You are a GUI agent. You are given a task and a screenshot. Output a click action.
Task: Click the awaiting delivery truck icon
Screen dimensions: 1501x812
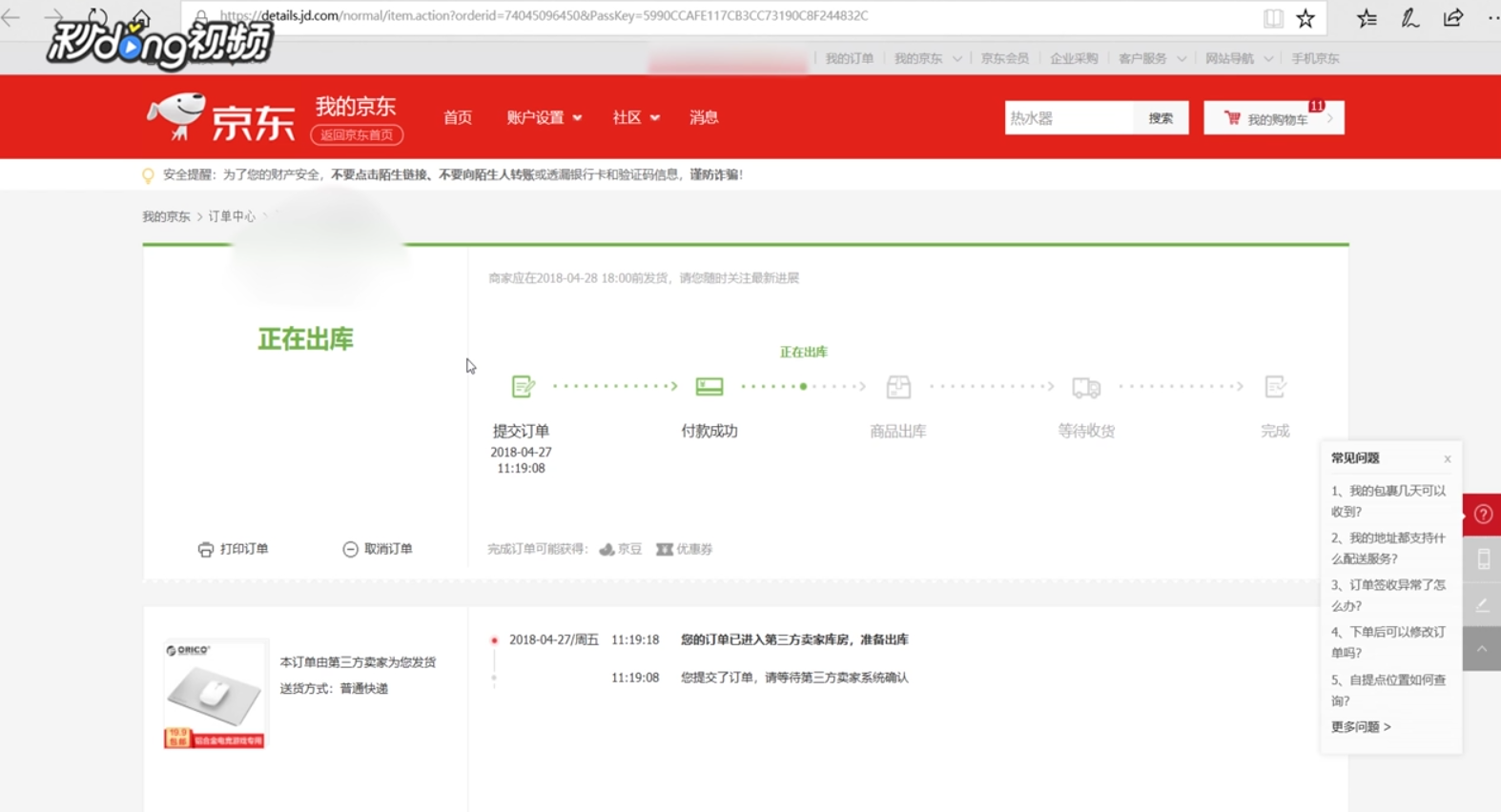[x=1086, y=387]
